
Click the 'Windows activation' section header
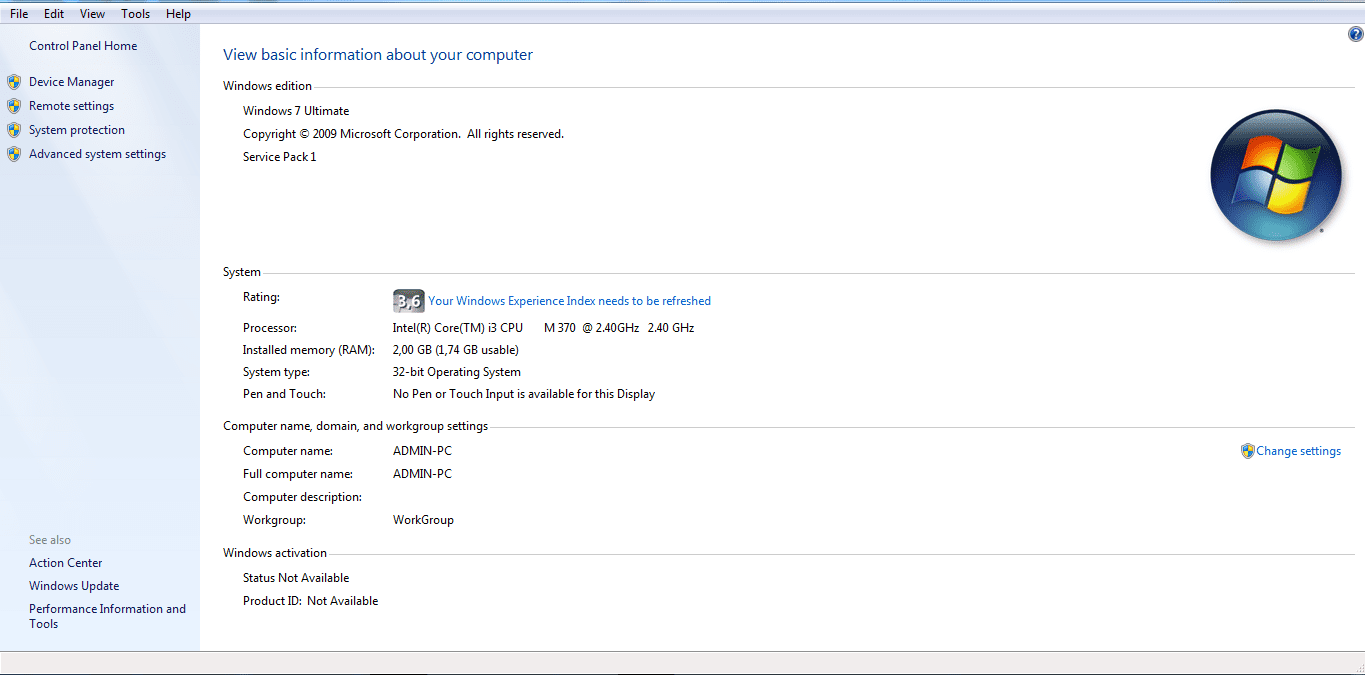tap(275, 553)
